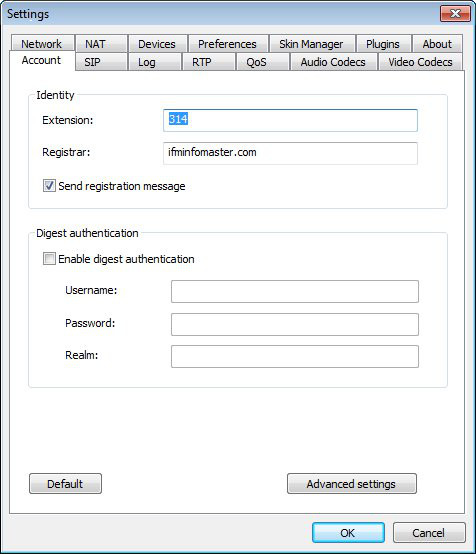The width and height of the screenshot is (476, 554).
Task: Click the Realm input field
Action: pyautogui.click(x=295, y=356)
